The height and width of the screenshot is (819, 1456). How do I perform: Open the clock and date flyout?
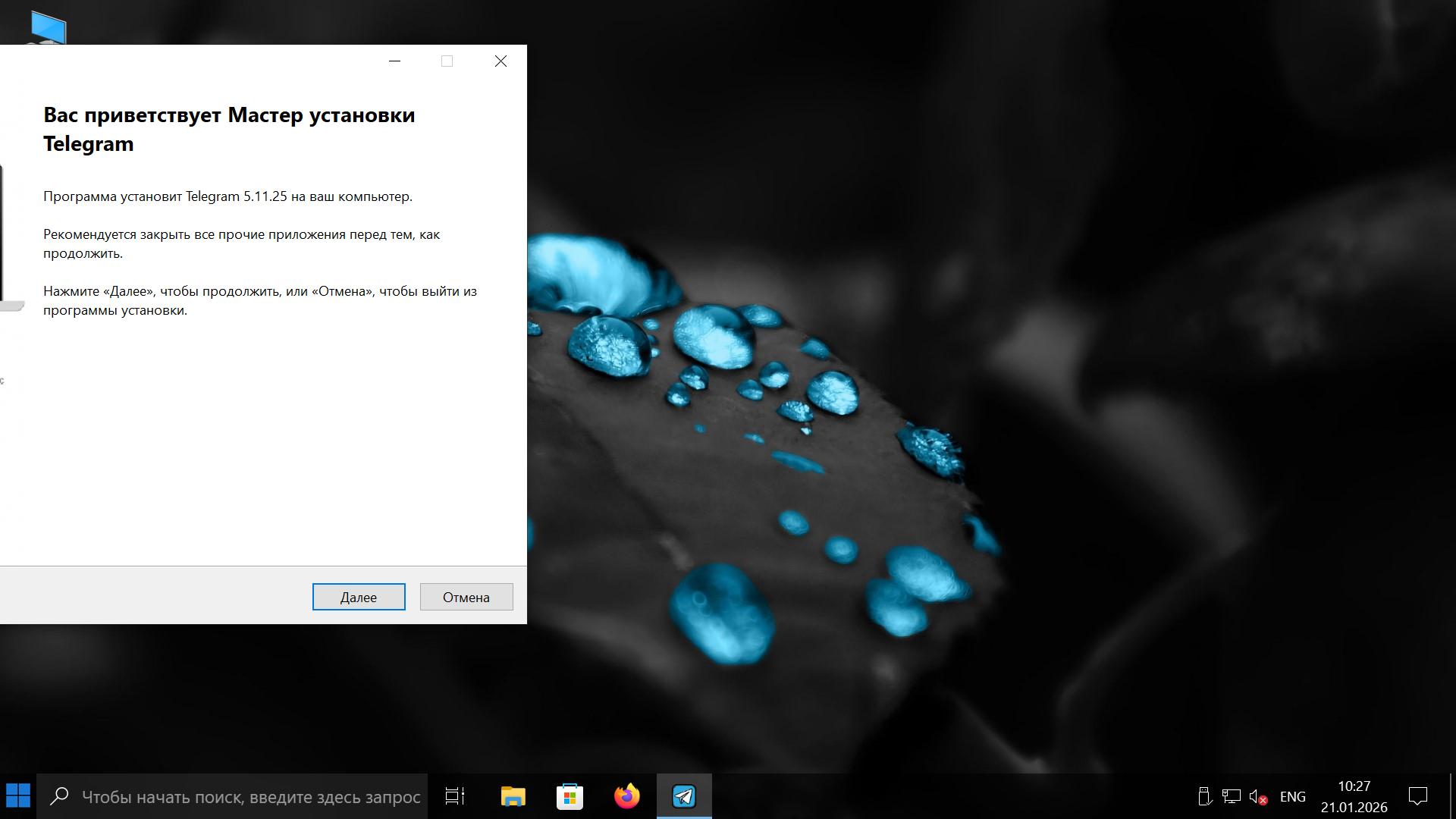coord(1354,796)
